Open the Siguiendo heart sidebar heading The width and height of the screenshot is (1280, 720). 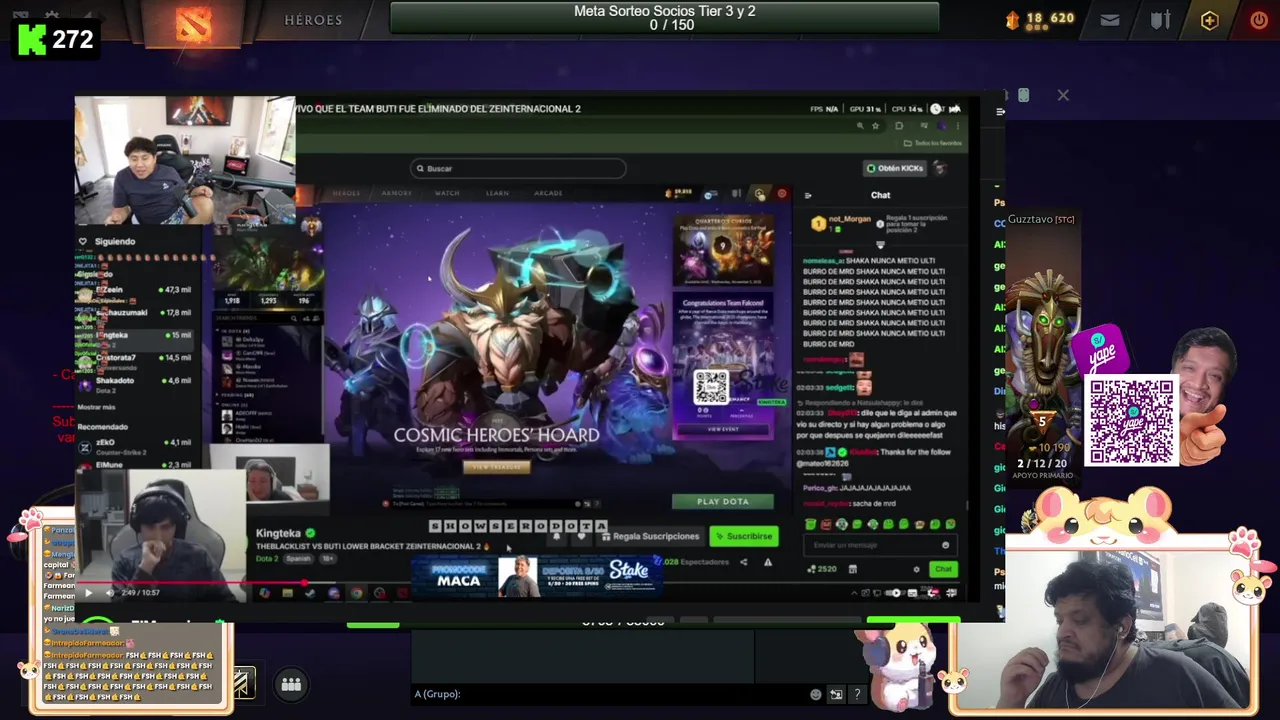106,241
